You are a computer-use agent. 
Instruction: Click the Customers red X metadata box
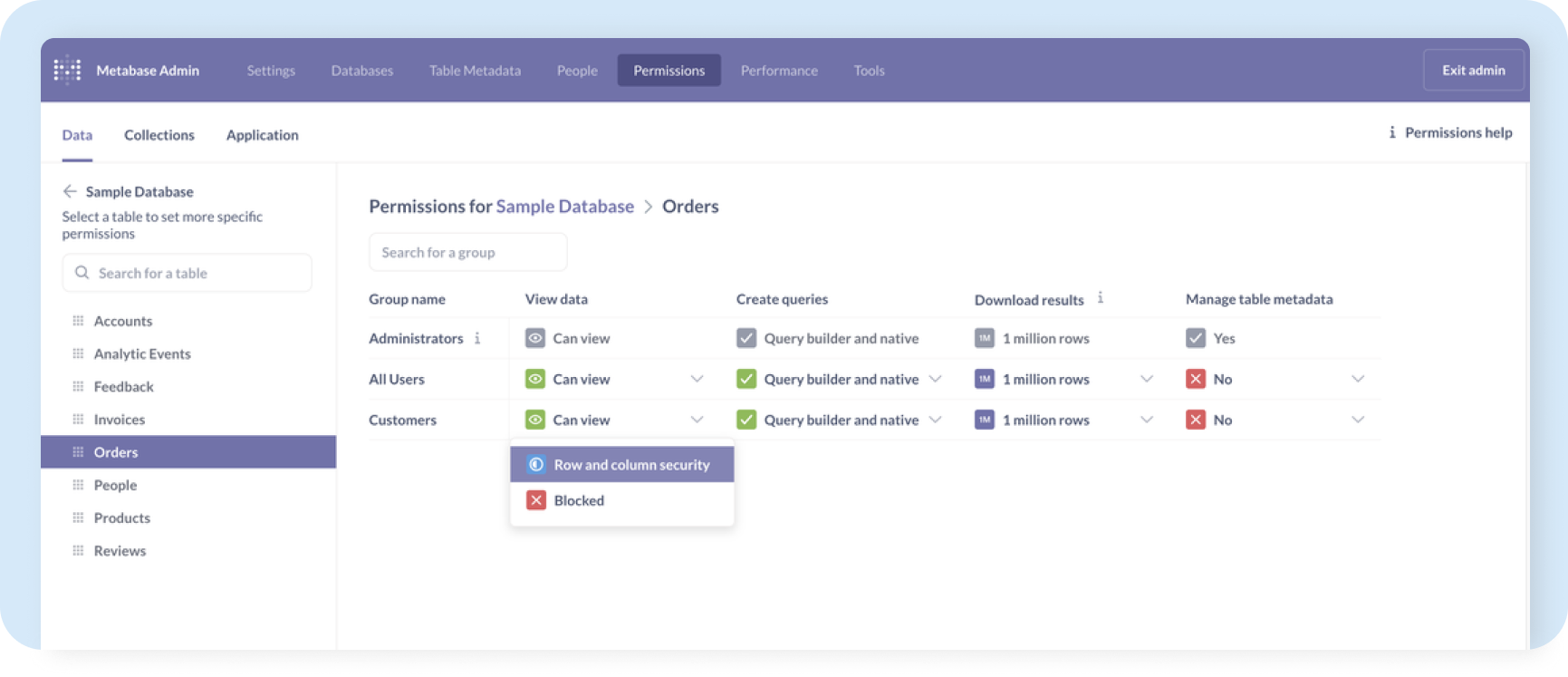pyautogui.click(x=1196, y=420)
